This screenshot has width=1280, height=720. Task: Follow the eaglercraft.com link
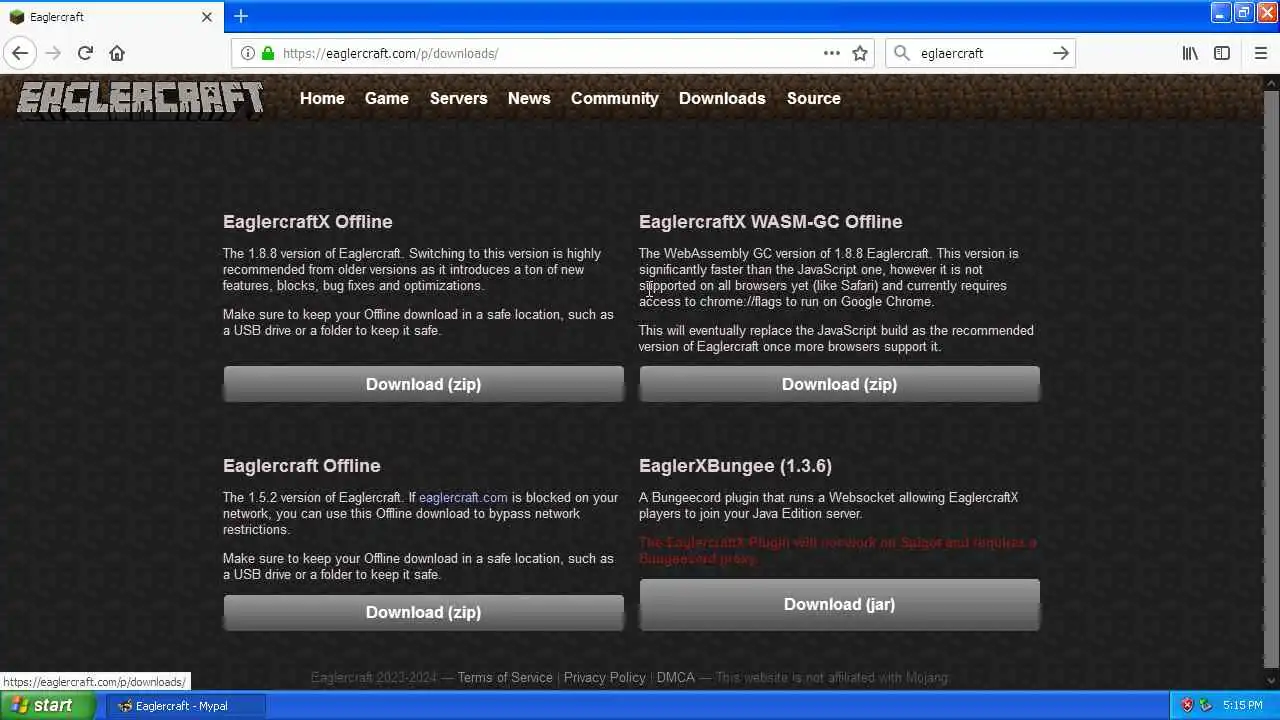click(463, 497)
